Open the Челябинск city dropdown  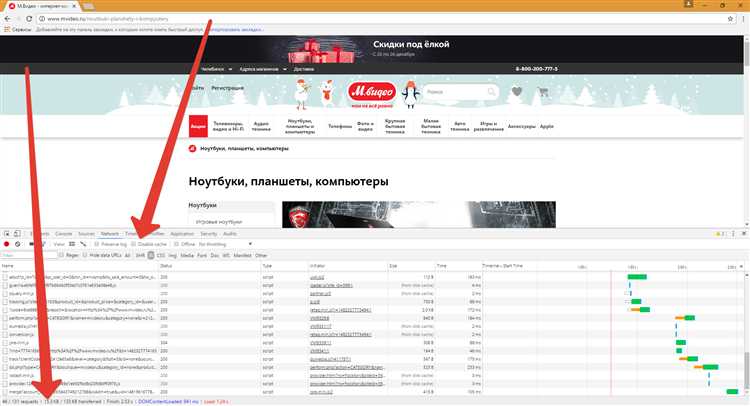[x=216, y=69]
